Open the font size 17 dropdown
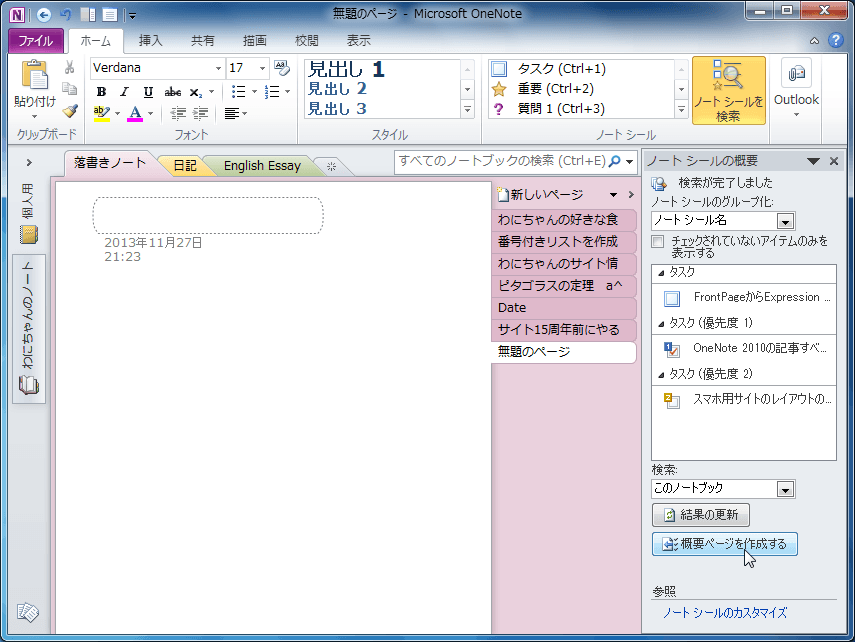855x642 pixels. (x=262, y=68)
